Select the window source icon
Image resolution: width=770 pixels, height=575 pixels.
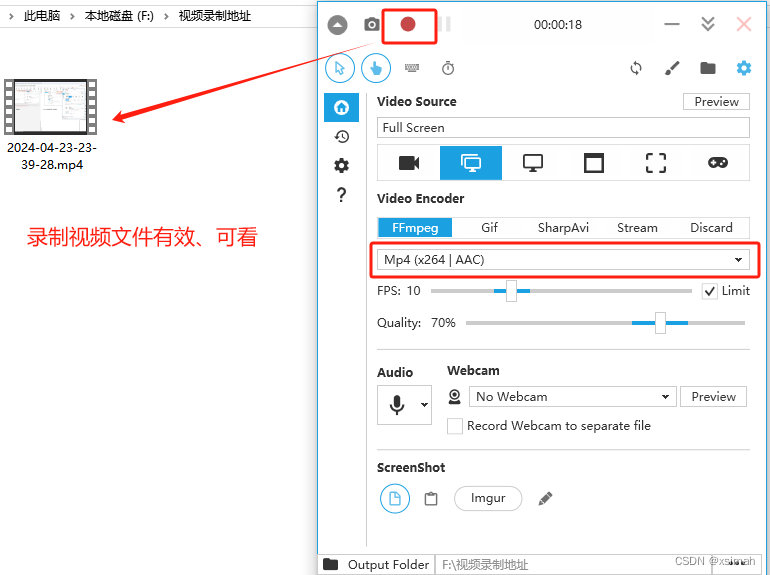594,163
